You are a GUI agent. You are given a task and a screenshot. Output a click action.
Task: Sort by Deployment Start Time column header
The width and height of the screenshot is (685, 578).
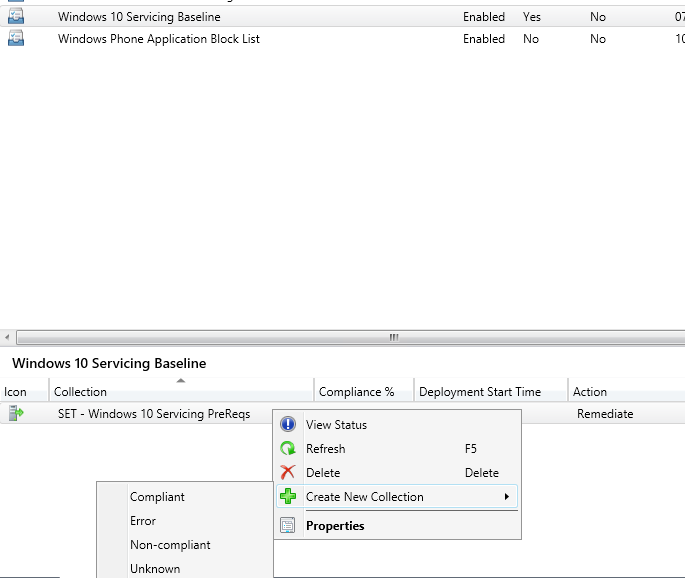tap(491, 390)
